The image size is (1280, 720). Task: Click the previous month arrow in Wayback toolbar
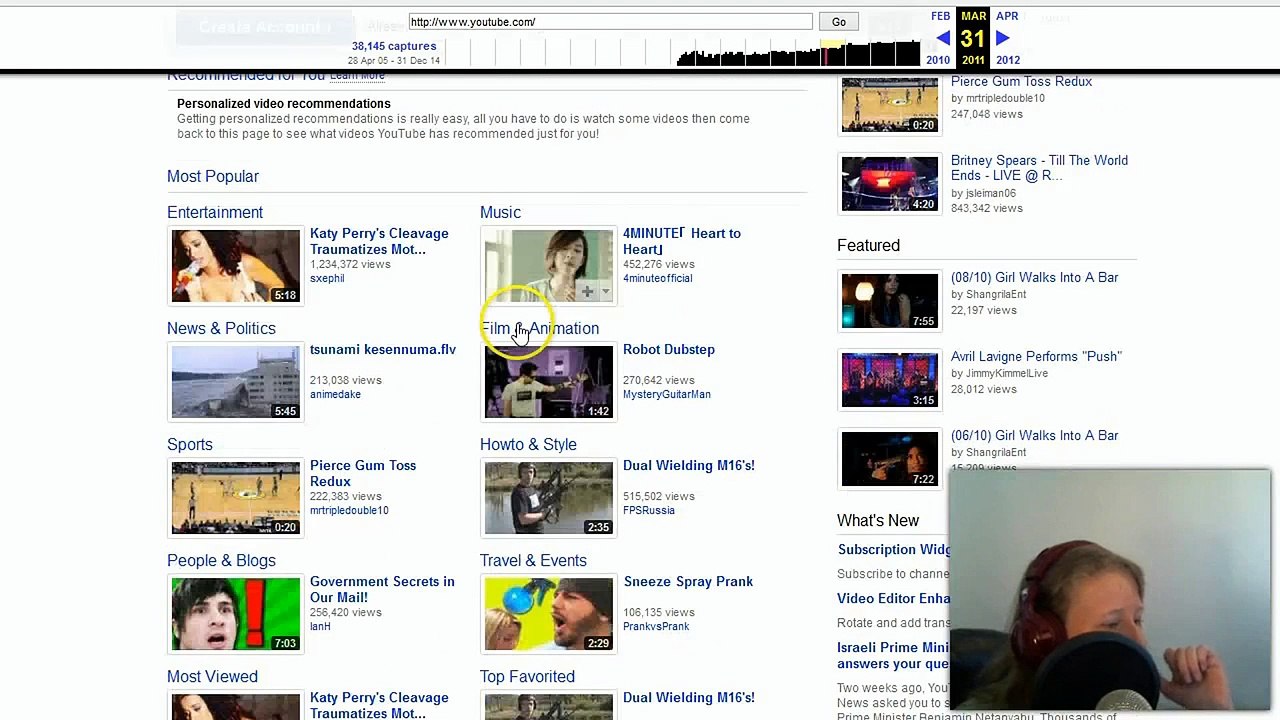coord(943,38)
